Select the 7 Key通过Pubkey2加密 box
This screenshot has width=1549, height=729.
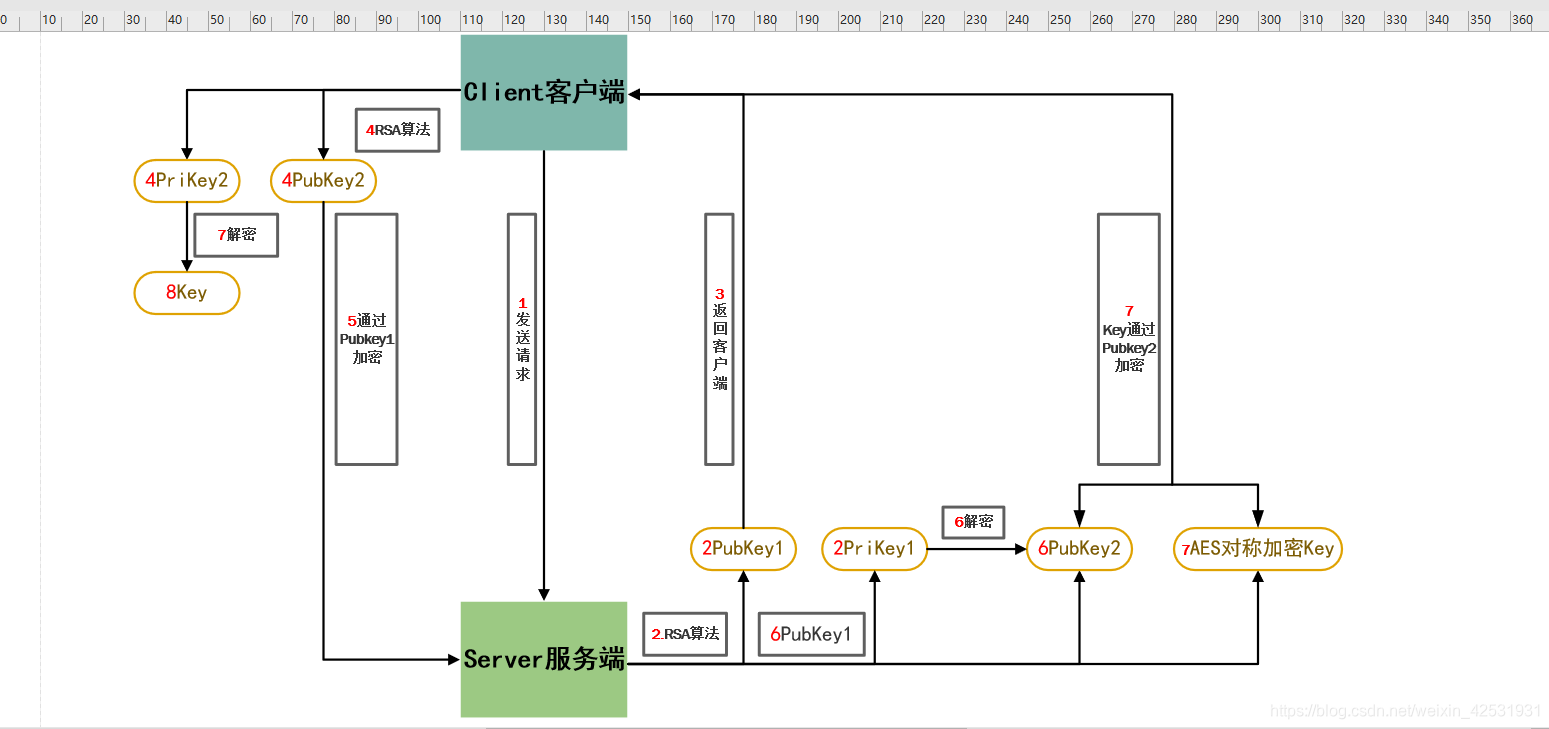click(x=1129, y=339)
